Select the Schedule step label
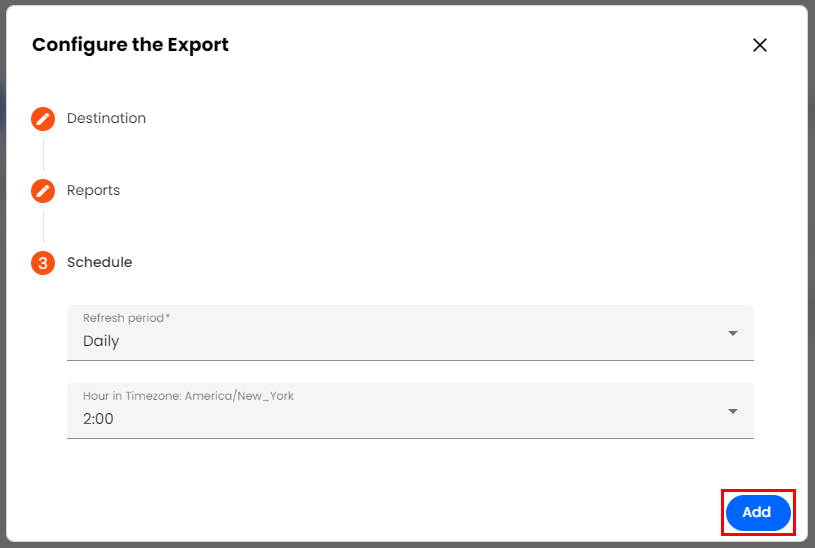The image size is (815, 548). [x=99, y=262]
